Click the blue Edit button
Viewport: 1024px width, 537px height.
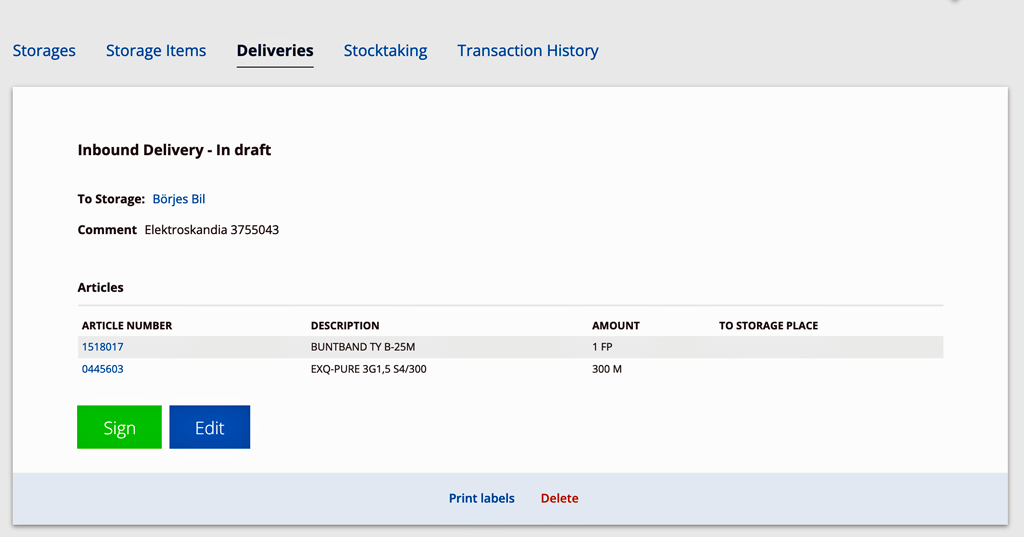pos(210,427)
